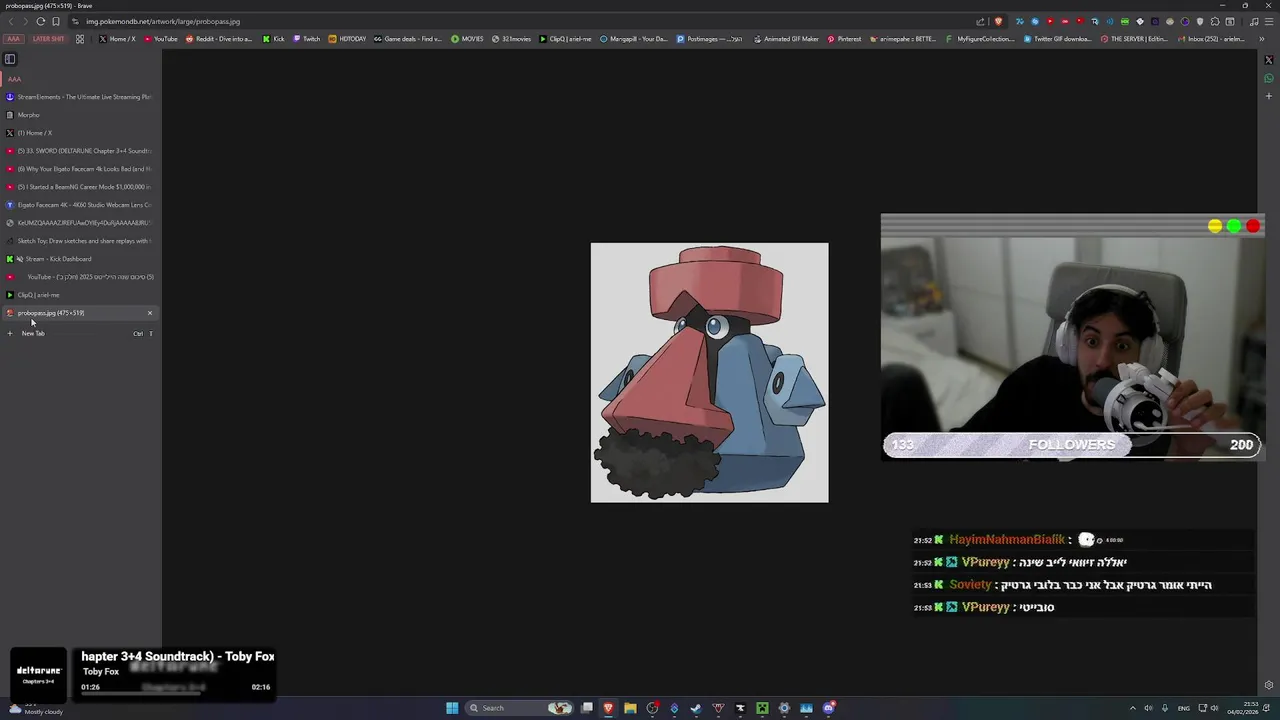Open the YouTube bookmark
The height and width of the screenshot is (720, 1280).
pos(161,39)
